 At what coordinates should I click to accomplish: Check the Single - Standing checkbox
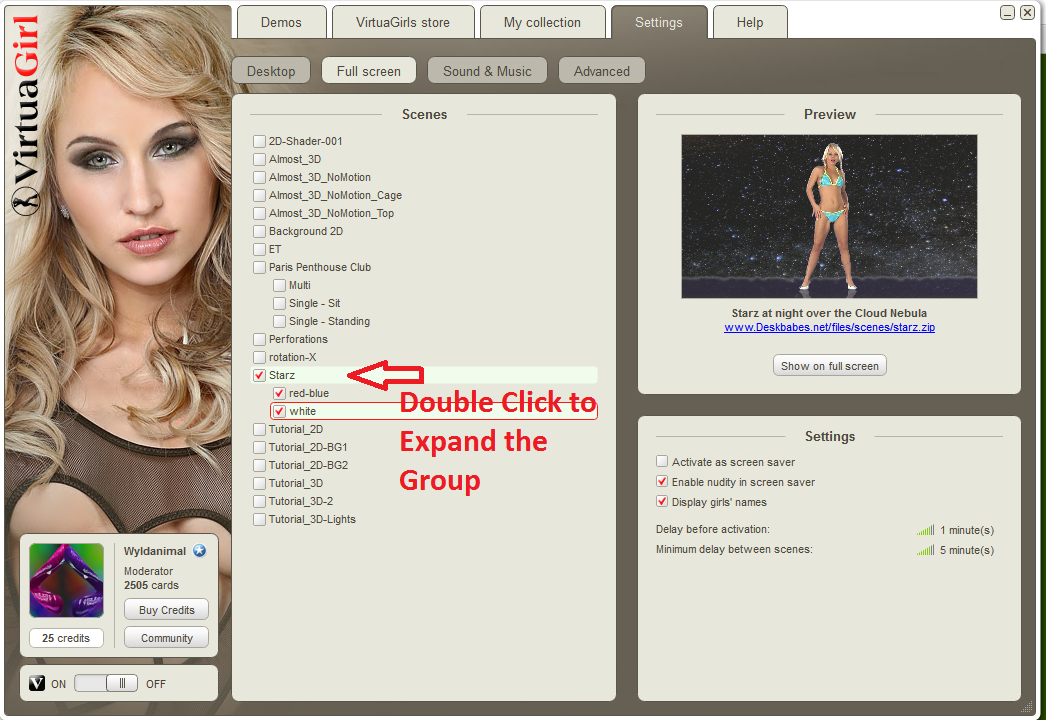tap(280, 322)
